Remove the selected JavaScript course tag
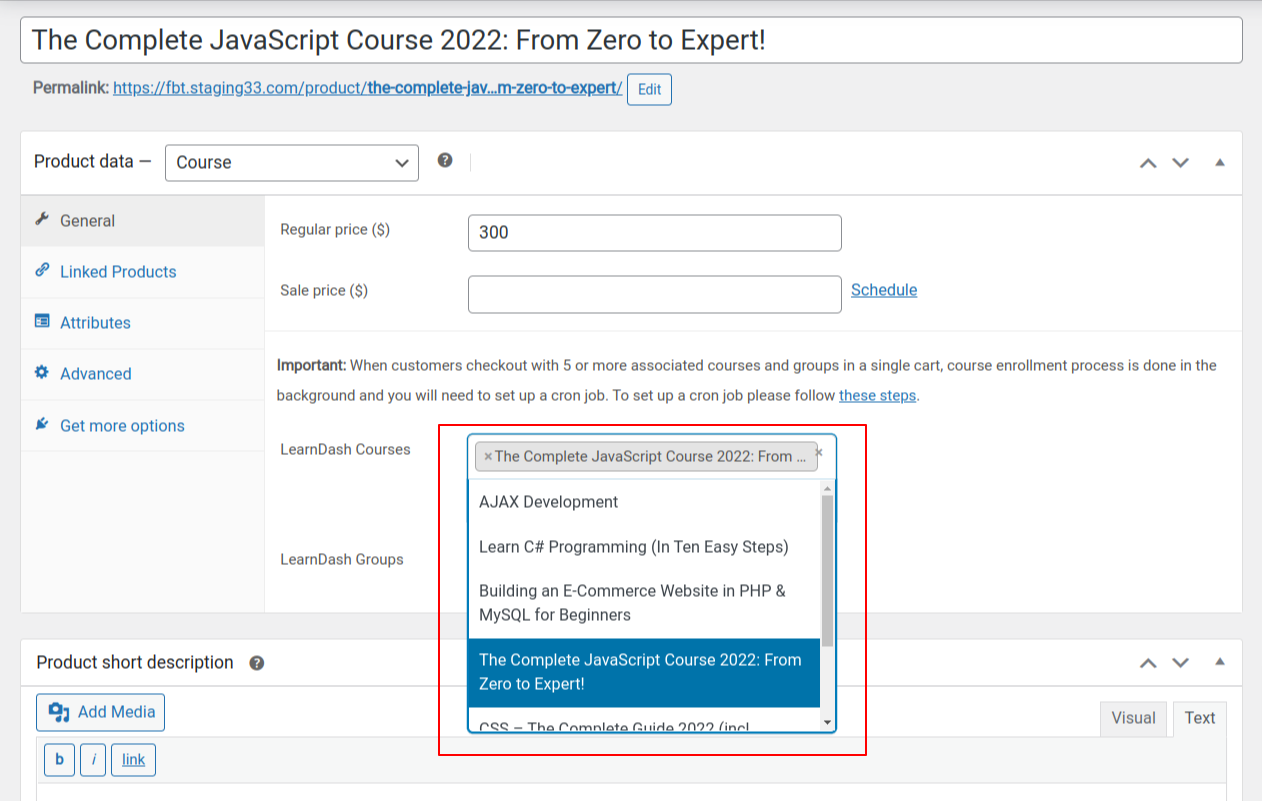Viewport: 1262px width, 801px height. [x=487, y=457]
